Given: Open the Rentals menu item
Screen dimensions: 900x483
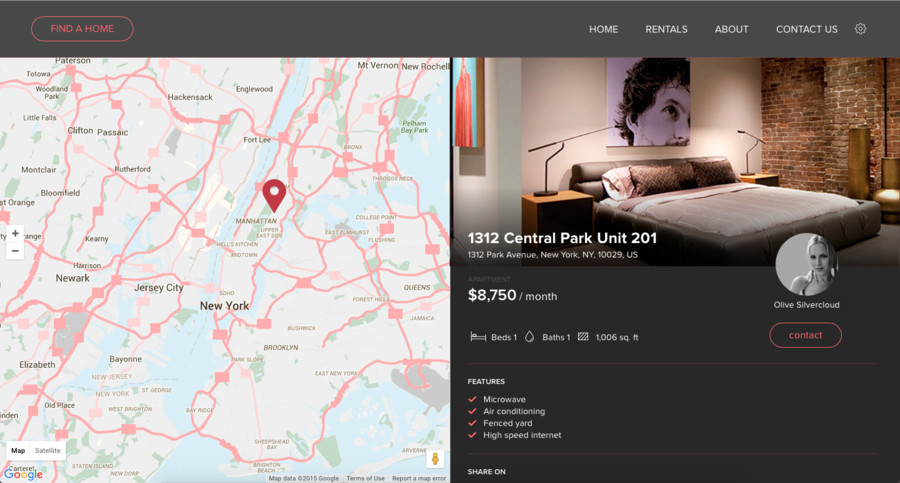Looking at the screenshot, I should pyautogui.click(x=666, y=29).
